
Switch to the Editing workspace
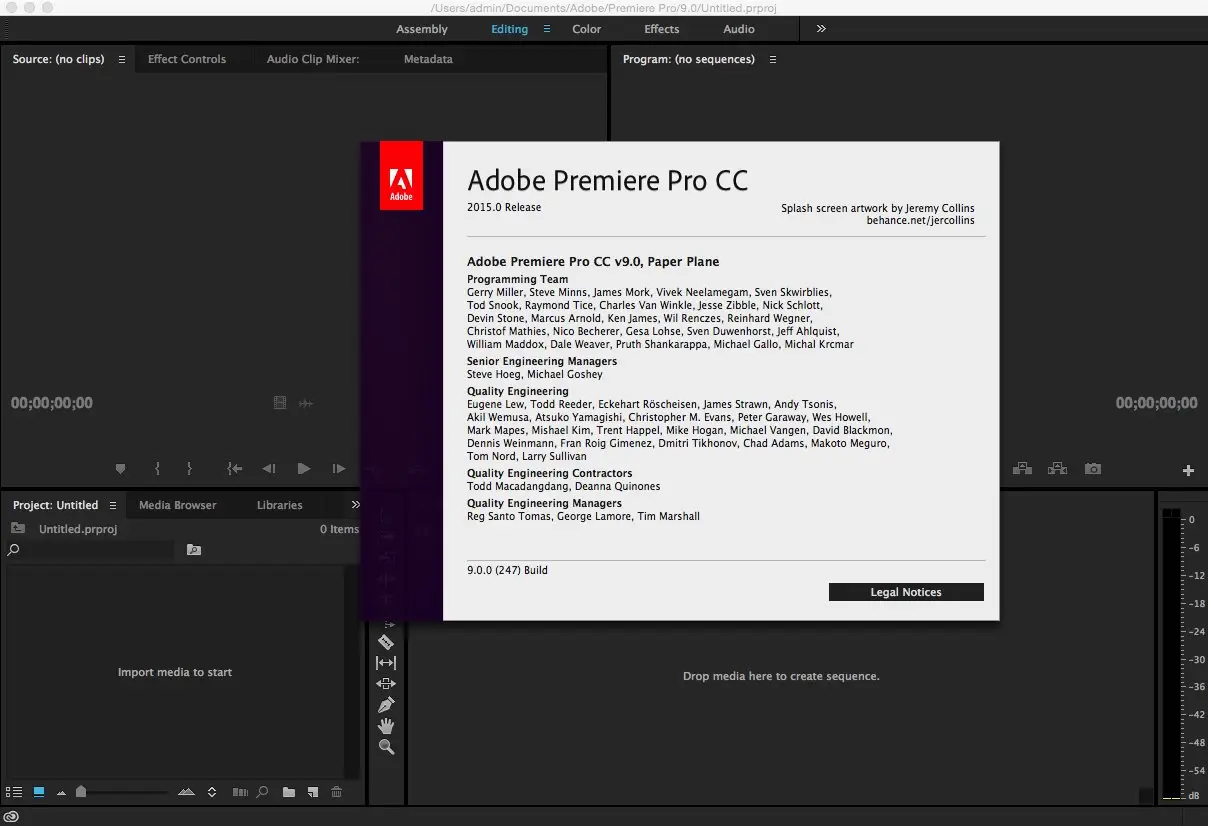pos(509,29)
